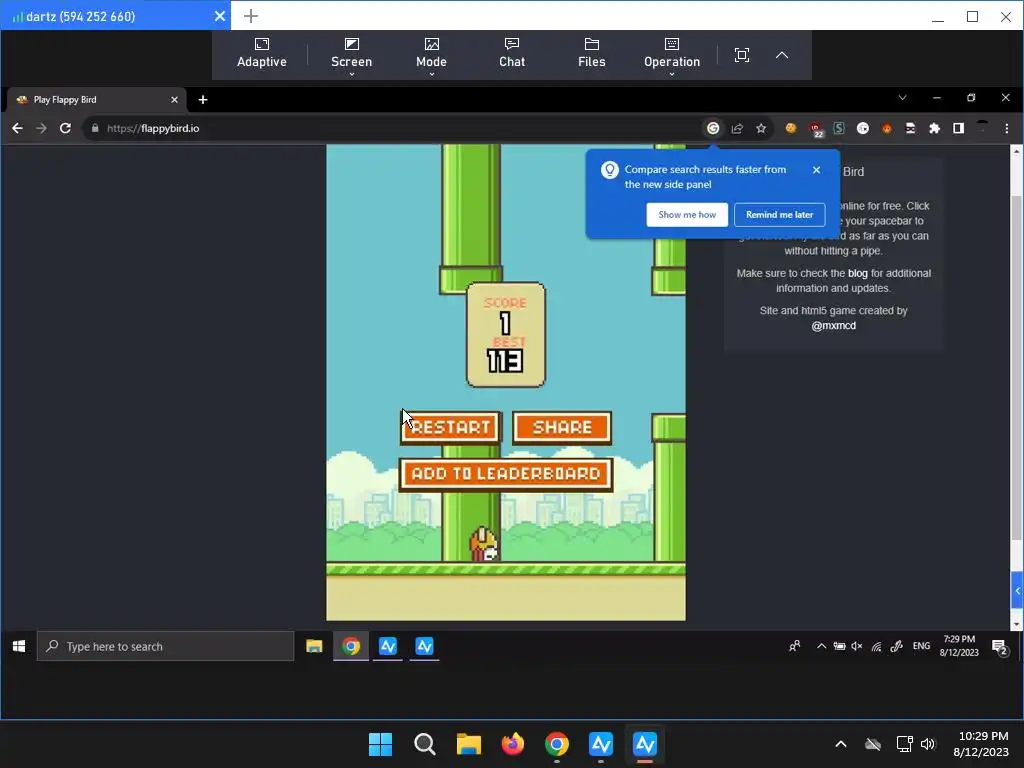This screenshot has height=768, width=1024.
Task: Open the cookie extension icon
Action: pos(791,128)
